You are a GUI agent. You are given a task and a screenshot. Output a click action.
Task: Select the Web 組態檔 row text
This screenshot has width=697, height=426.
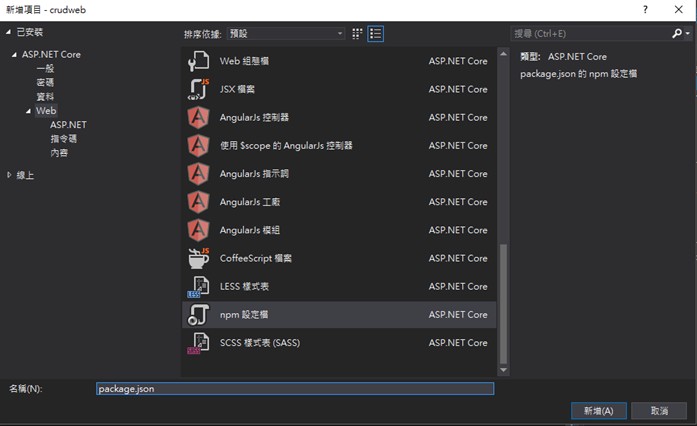[x=244, y=61]
